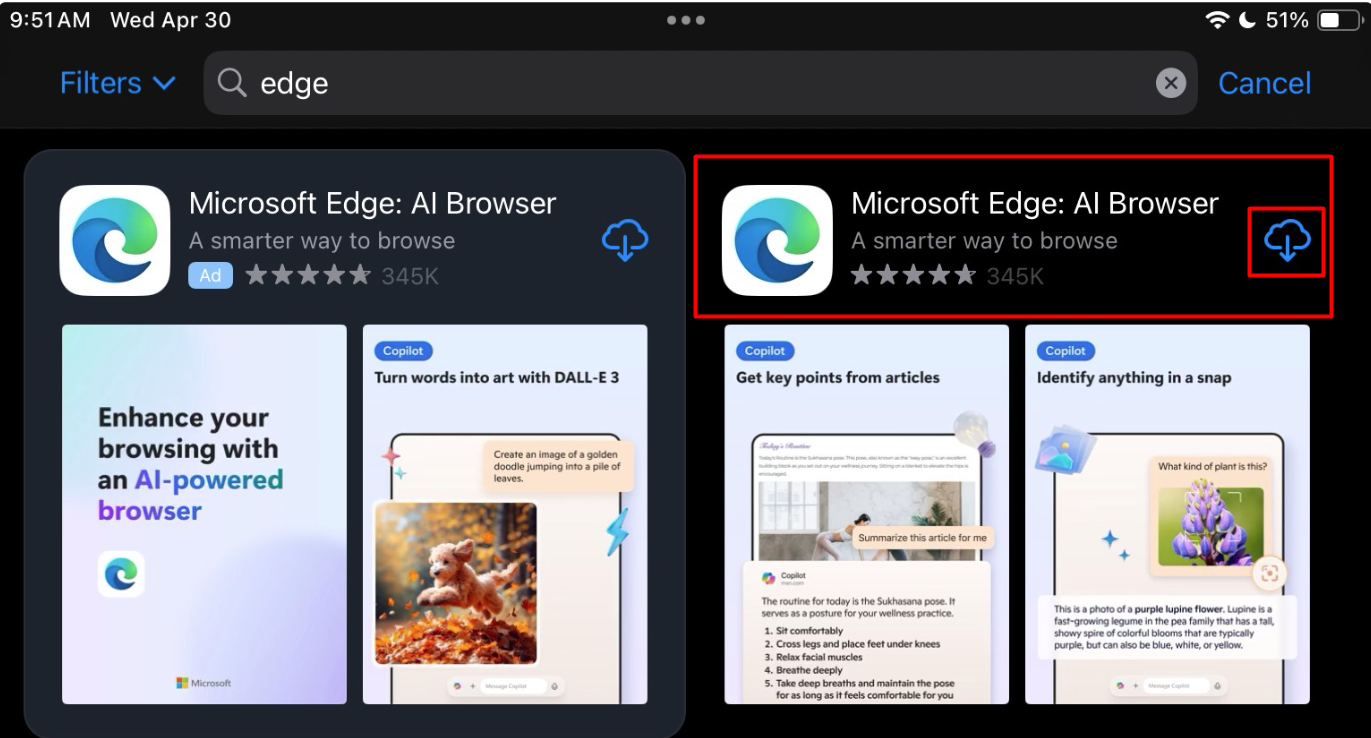
Task: Tap "A smarter way to browse" in the non-ad result
Action: [984, 241]
